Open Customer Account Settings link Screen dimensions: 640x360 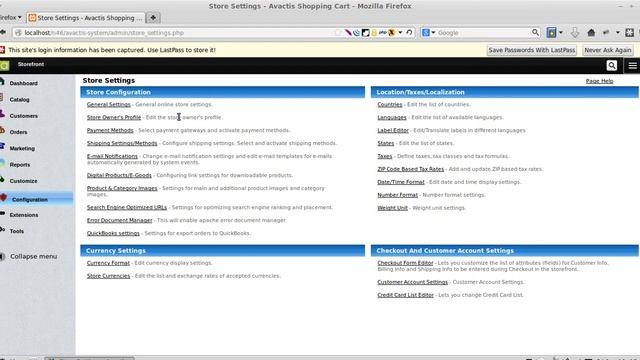[412, 282]
